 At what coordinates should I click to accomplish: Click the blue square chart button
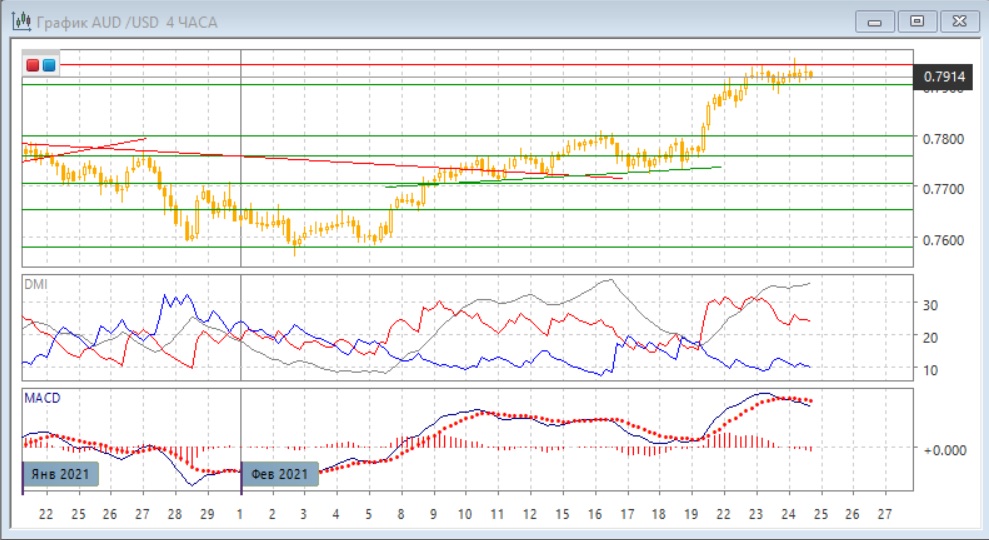[x=48, y=66]
